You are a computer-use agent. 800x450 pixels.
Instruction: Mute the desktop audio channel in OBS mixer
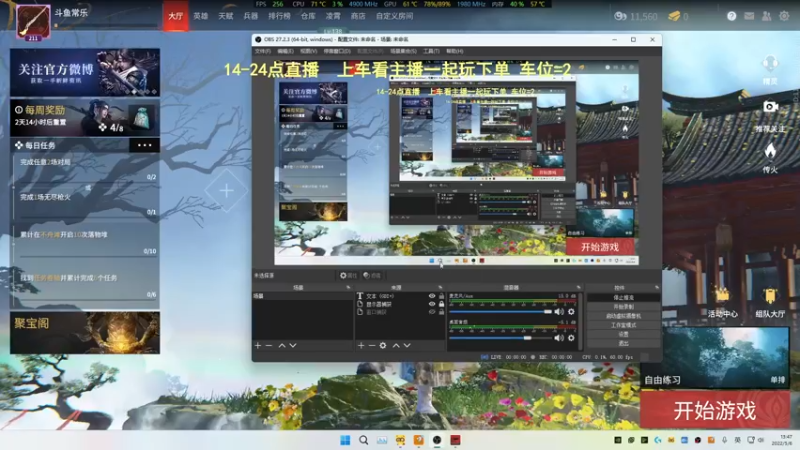tap(560, 338)
